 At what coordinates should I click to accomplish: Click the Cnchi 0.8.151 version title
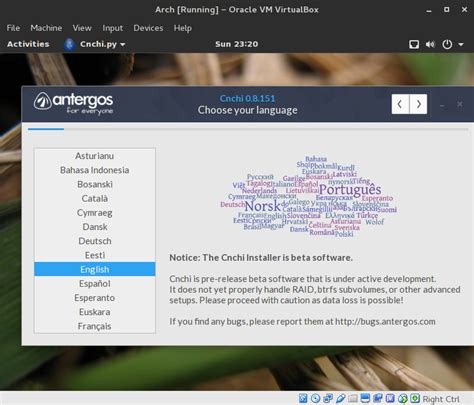coord(247,98)
